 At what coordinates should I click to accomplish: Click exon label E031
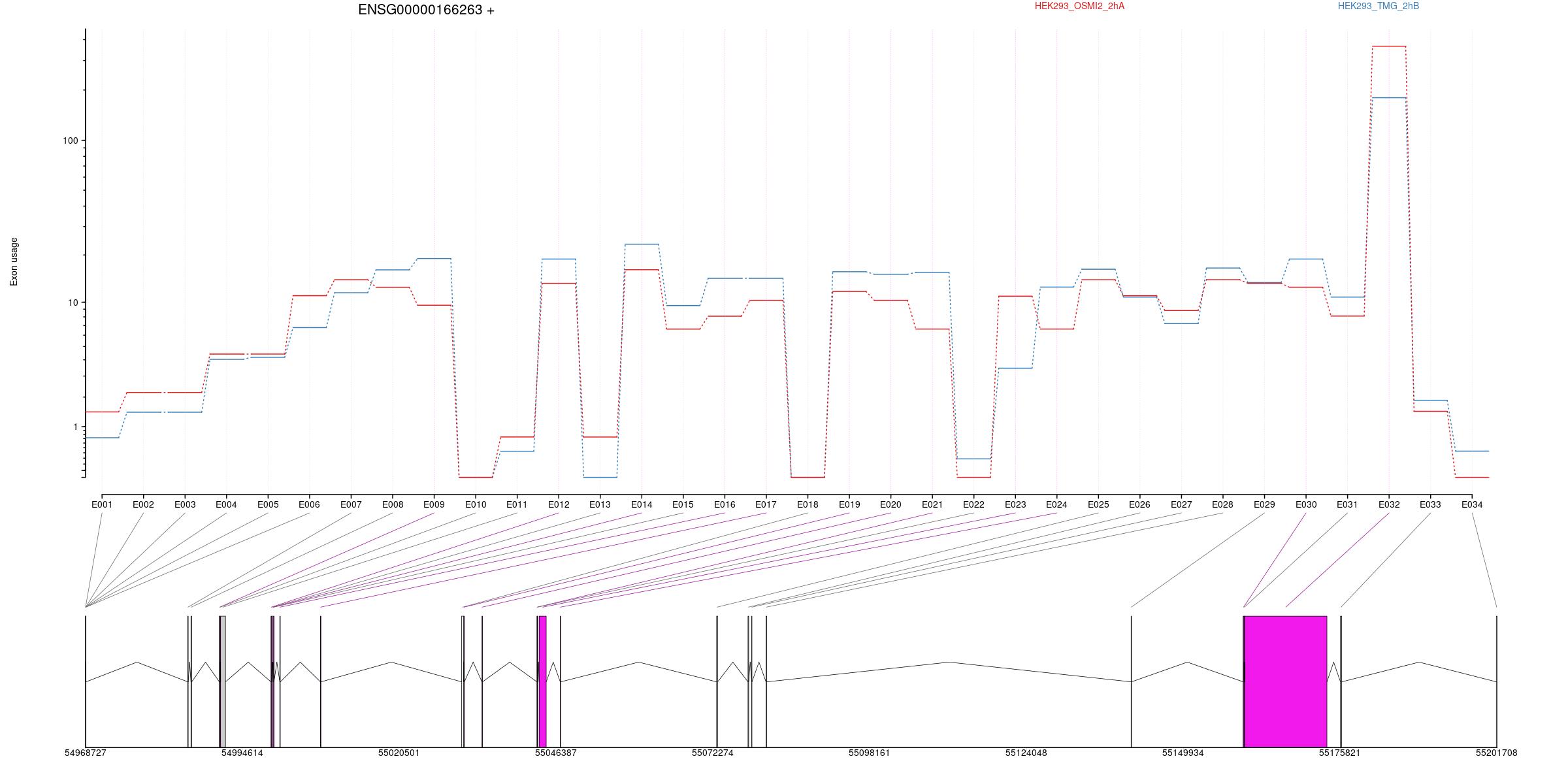pos(1347,504)
